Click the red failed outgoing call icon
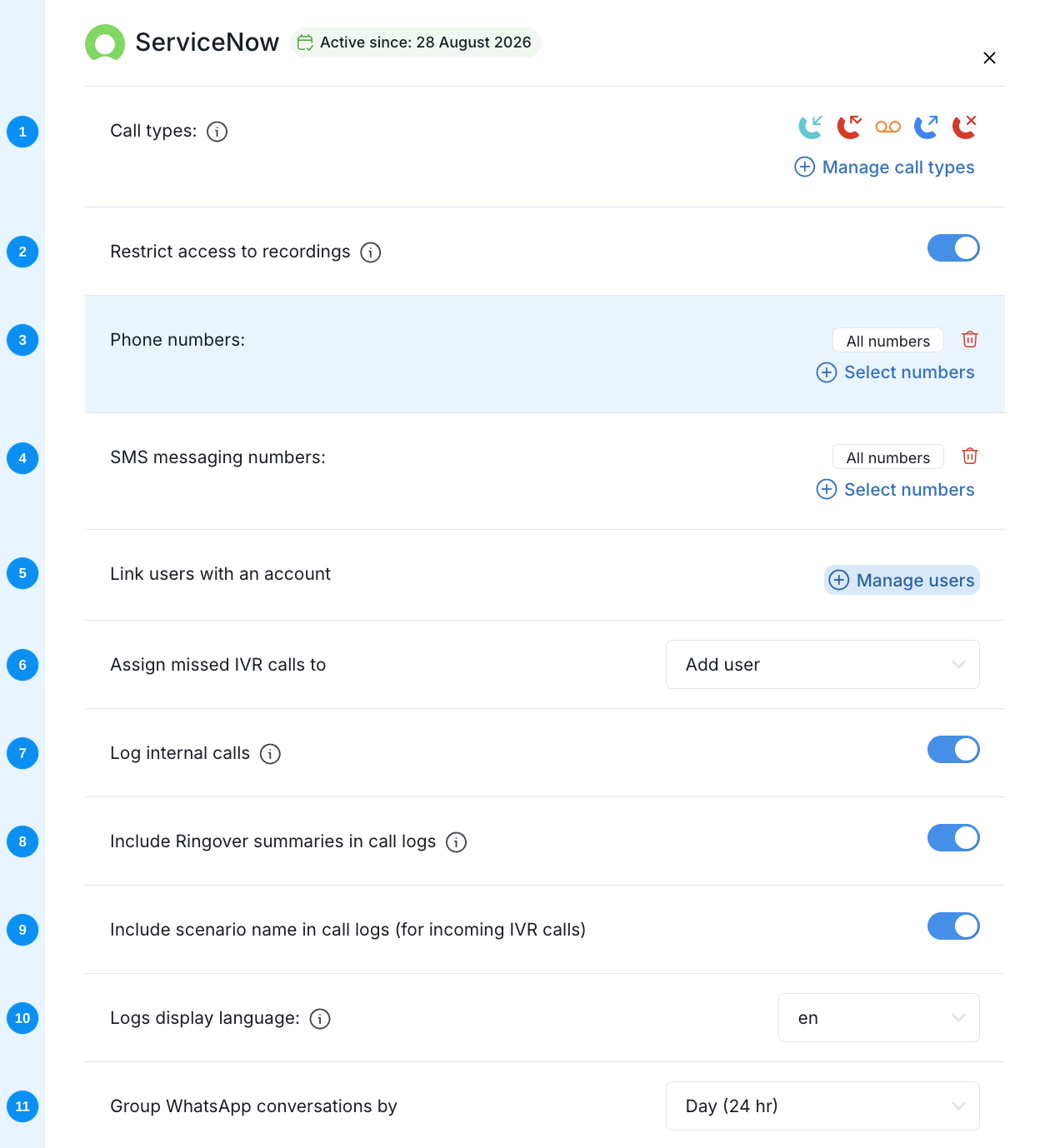Image resolution: width=1045 pixels, height=1148 pixels. point(965,127)
